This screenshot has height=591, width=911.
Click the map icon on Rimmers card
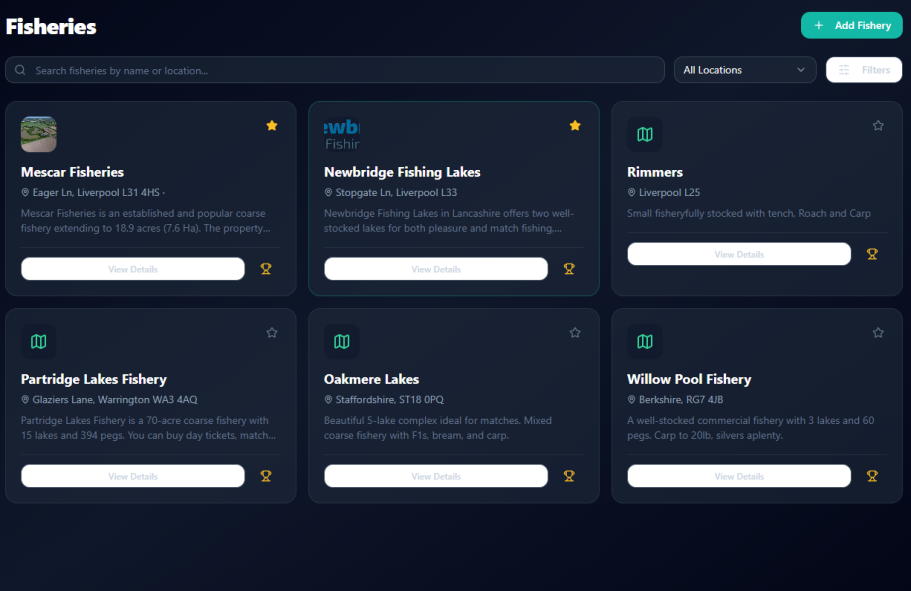645,134
